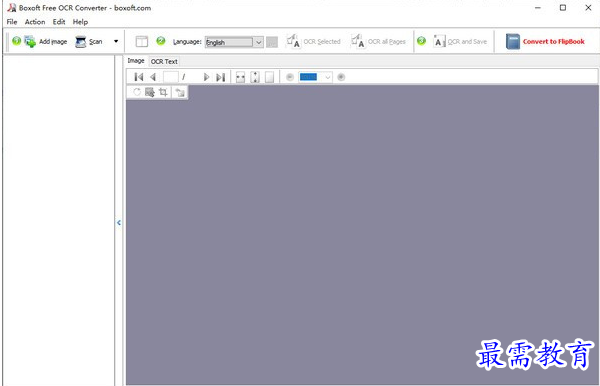The width and height of the screenshot is (600, 386).
Task: Open the Help menu
Action: (x=80, y=22)
